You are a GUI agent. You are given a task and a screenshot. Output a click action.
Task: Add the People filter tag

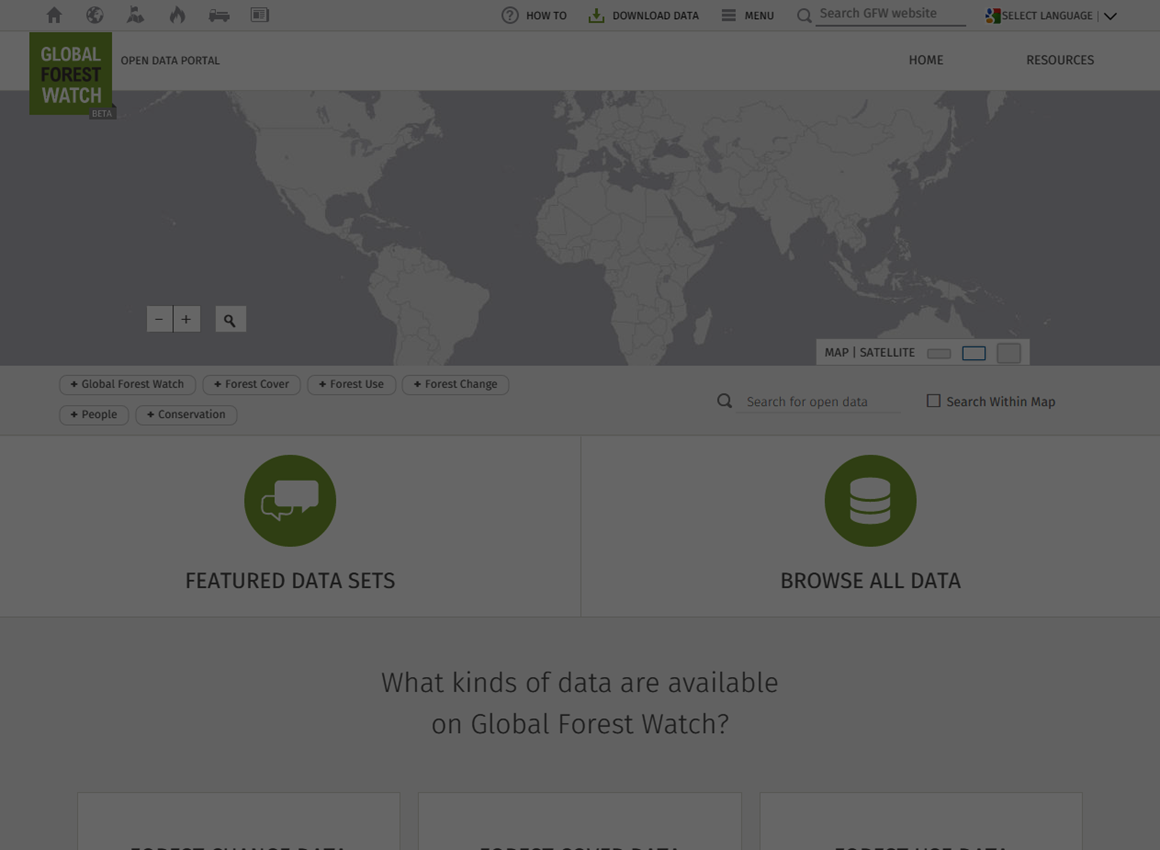[x=94, y=415]
